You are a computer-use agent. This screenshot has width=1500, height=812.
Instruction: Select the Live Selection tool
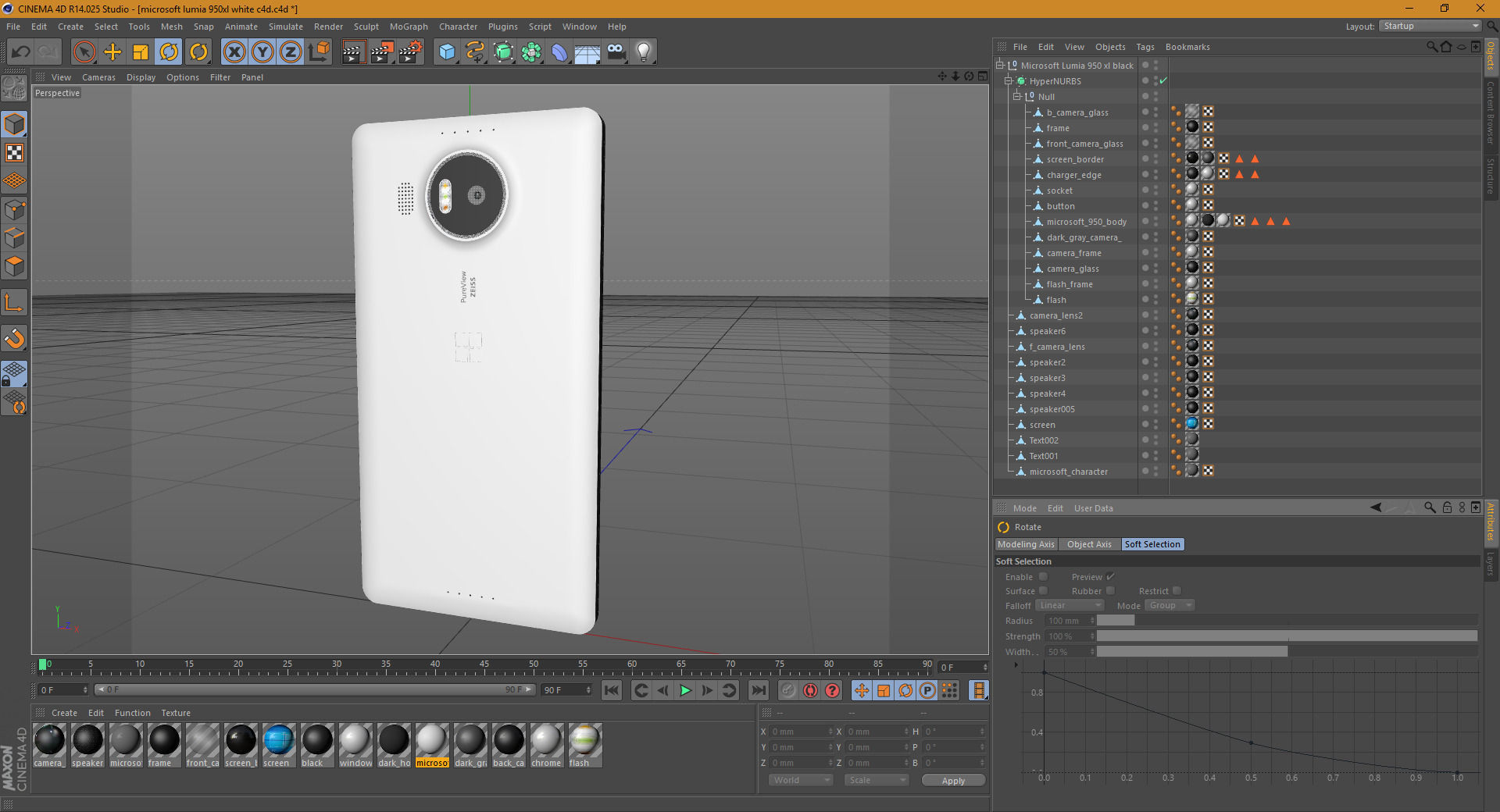tap(84, 52)
